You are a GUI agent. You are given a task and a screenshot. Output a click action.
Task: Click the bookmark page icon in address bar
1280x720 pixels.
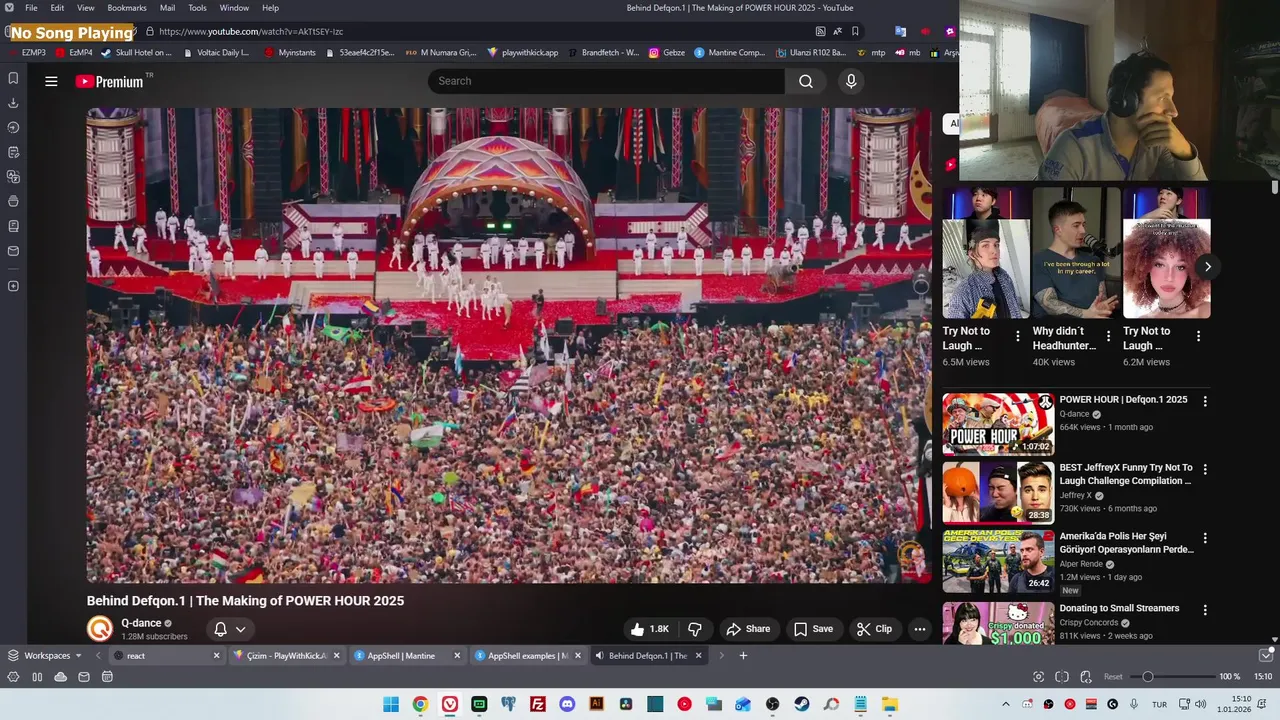point(855,31)
